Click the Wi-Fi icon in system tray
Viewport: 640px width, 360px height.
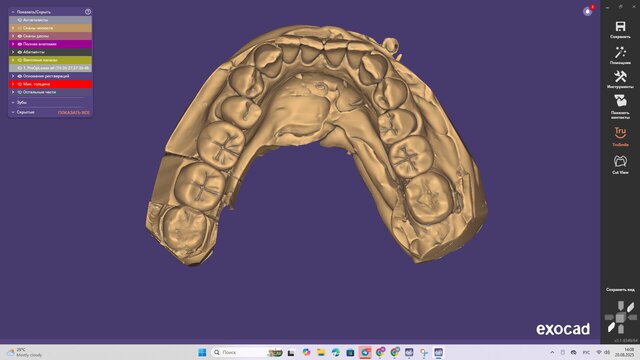599,352
